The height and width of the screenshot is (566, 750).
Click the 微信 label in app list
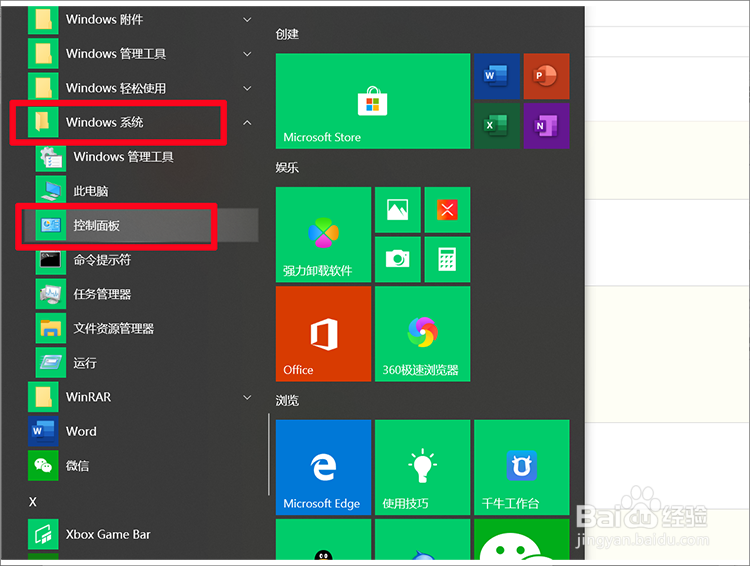tap(77, 466)
